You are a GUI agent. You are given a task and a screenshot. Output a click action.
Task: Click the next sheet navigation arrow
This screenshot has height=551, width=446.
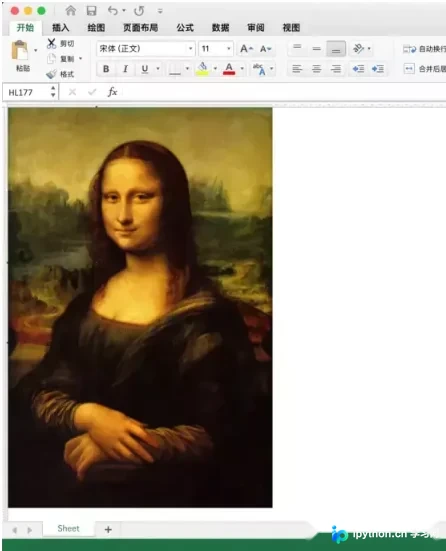(30, 530)
